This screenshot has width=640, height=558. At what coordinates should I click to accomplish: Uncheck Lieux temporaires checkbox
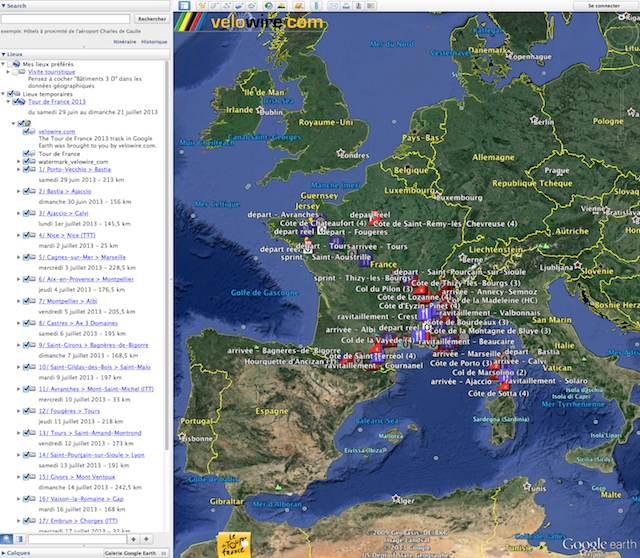pyautogui.click(x=10, y=94)
